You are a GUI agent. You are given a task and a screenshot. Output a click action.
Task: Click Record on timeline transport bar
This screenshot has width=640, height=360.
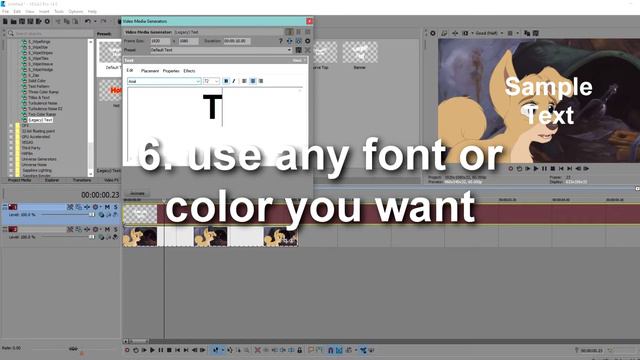tap(127, 350)
